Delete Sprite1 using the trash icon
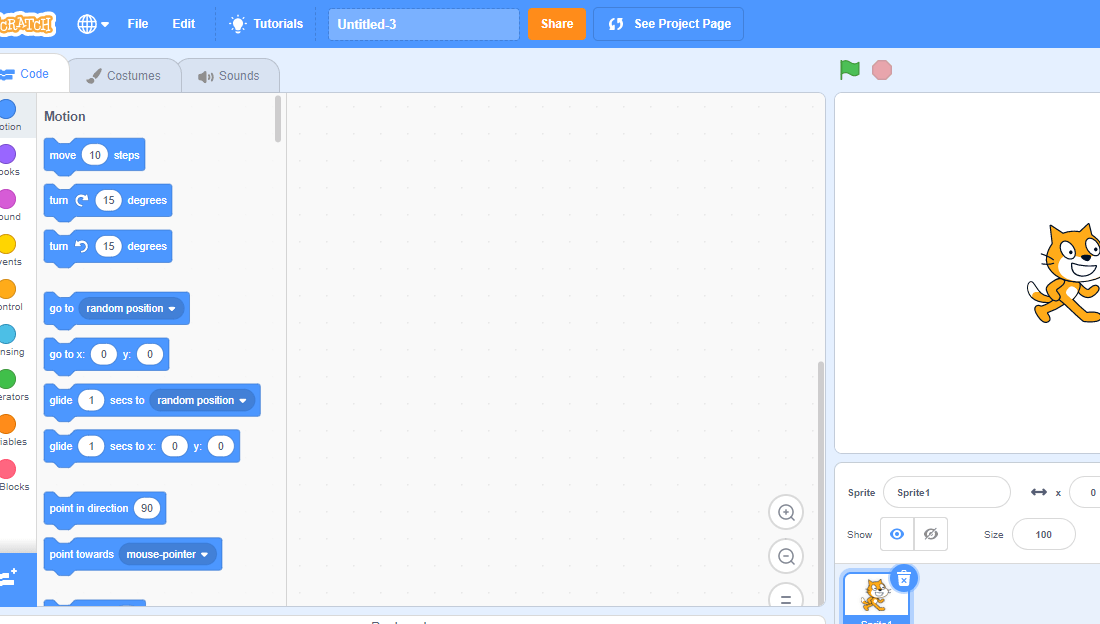 (x=904, y=578)
